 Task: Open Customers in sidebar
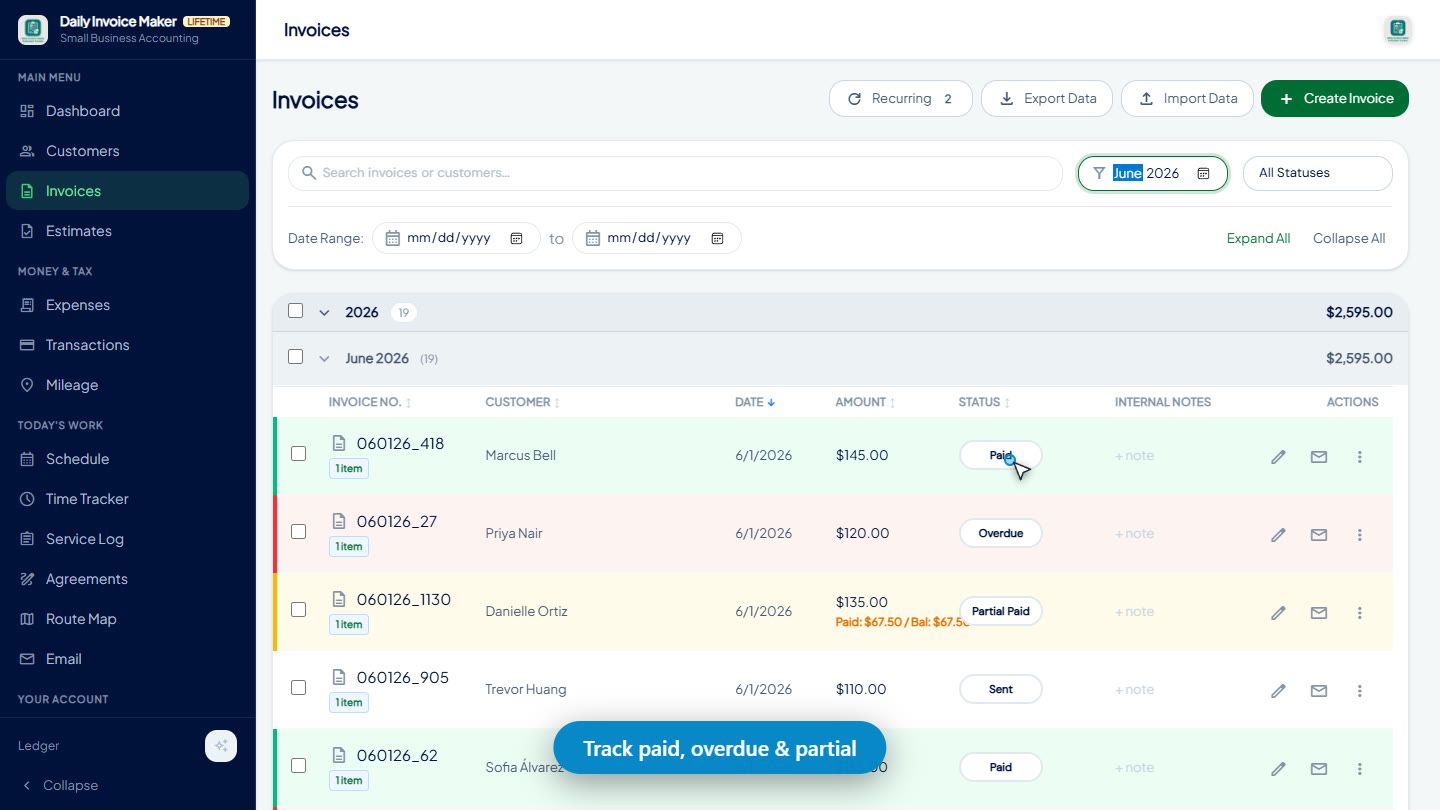click(127, 151)
